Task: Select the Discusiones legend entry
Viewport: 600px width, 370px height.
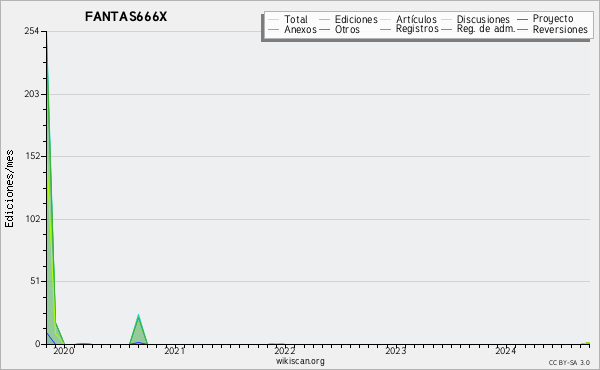Action: (476, 19)
